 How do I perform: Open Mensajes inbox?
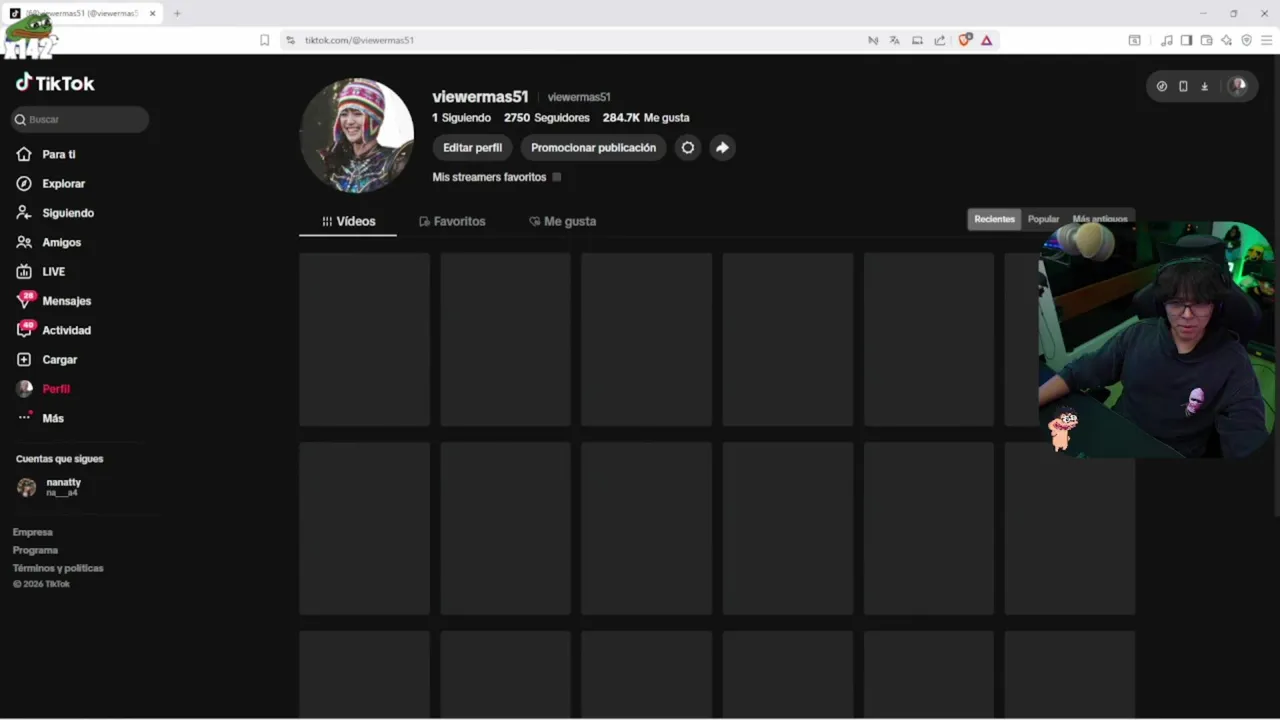tap(54, 301)
